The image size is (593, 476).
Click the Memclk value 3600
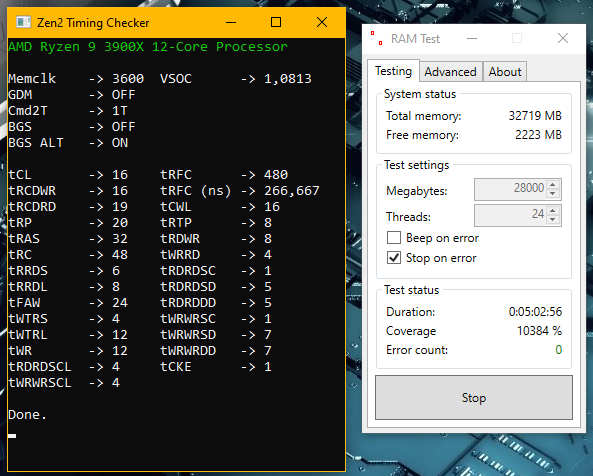point(128,79)
